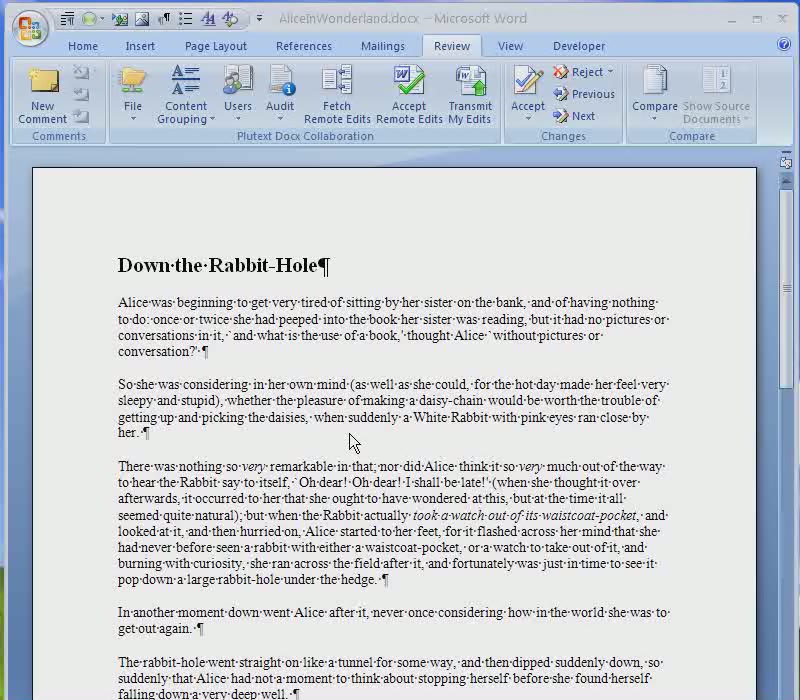This screenshot has height=700, width=800.
Task: Click in the paragraph starting 'There was nothing so'
Action: point(393,523)
